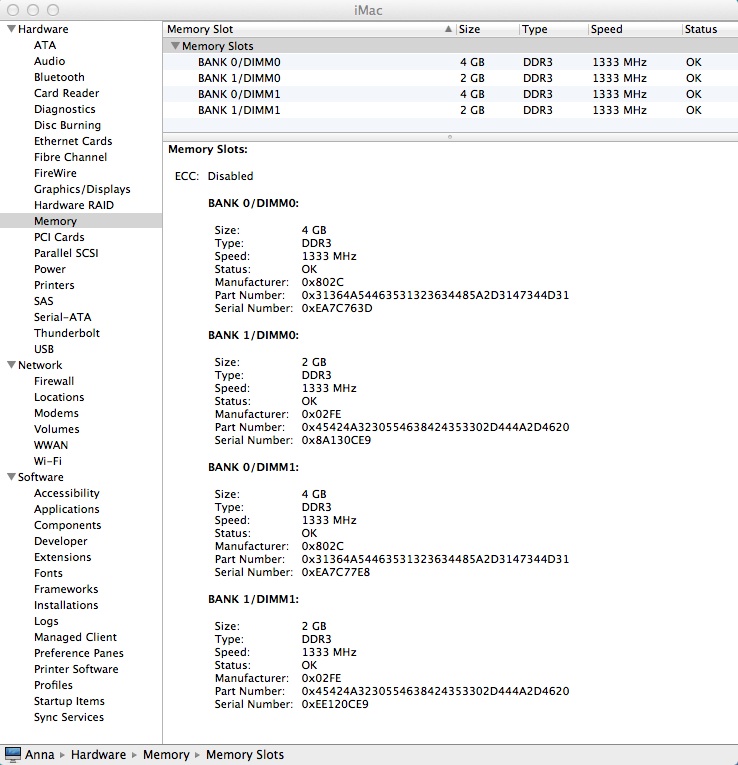Select Modems in the sidebar

[56, 413]
